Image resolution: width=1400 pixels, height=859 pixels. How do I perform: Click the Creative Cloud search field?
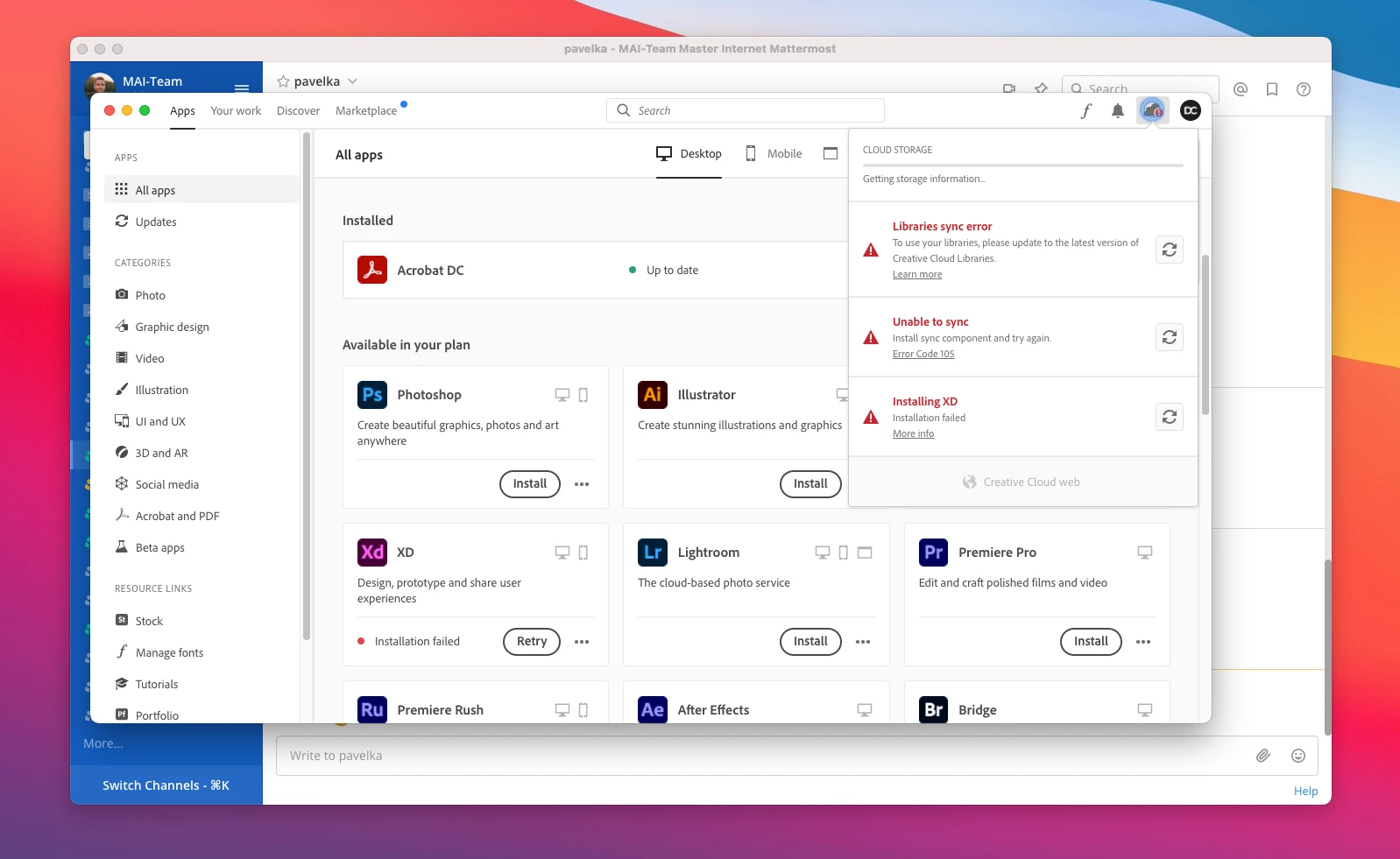pos(746,110)
